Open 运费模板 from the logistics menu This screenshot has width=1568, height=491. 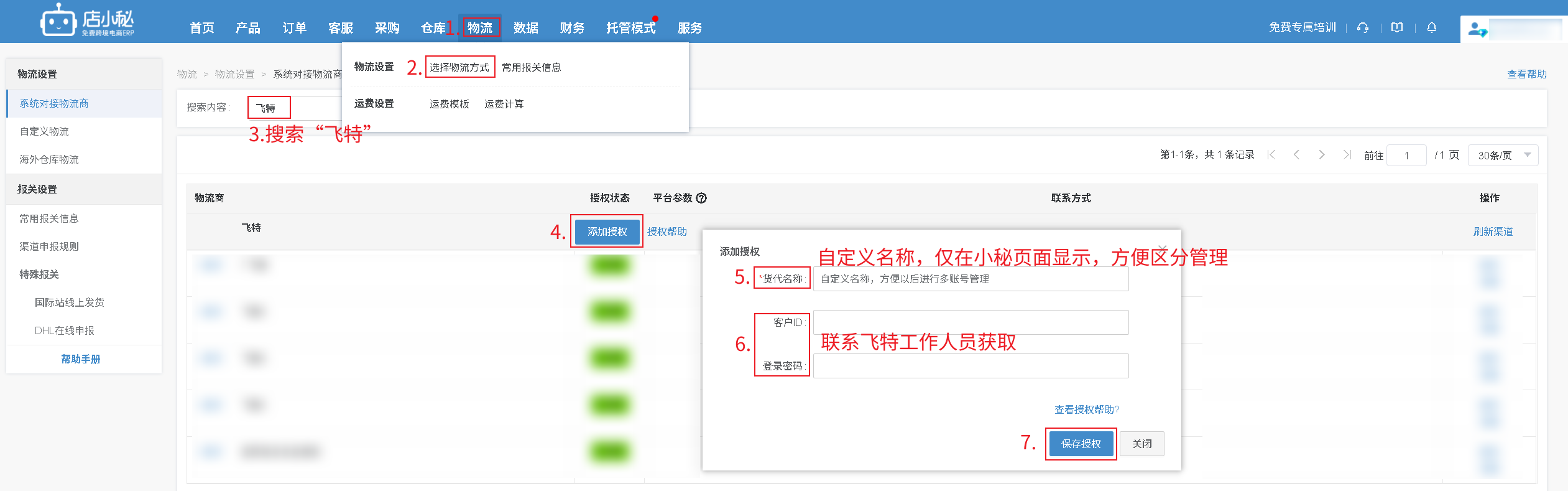[449, 104]
